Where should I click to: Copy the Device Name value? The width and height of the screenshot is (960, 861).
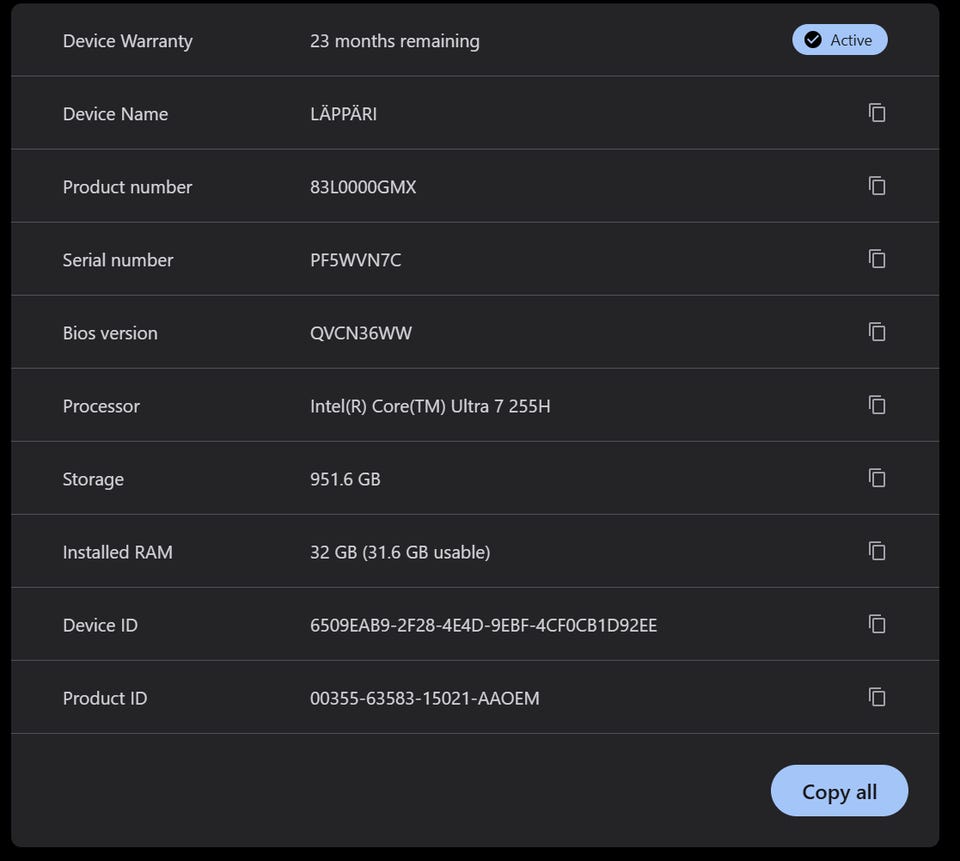pos(877,113)
